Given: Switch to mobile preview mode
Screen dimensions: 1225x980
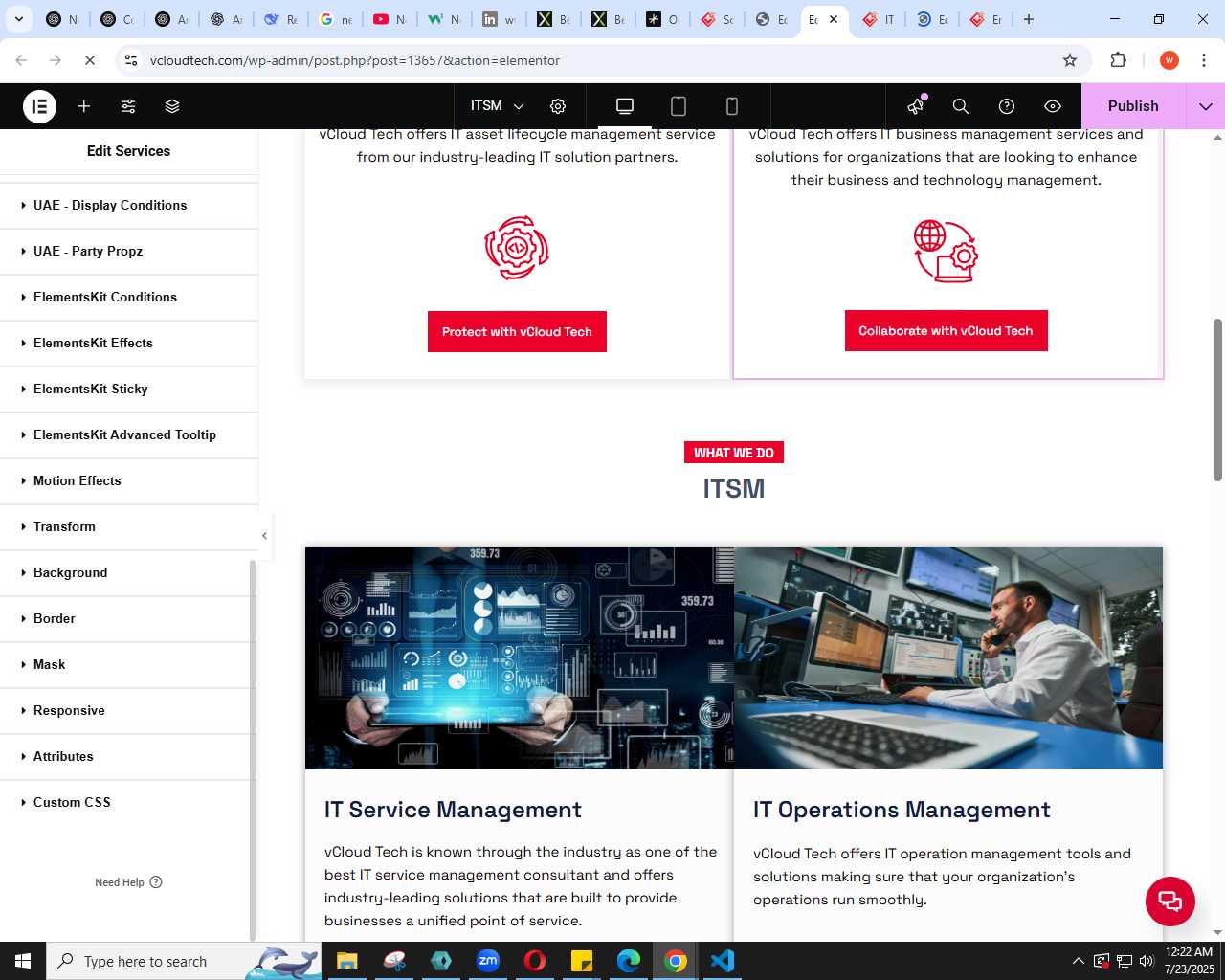Looking at the screenshot, I should tap(732, 106).
